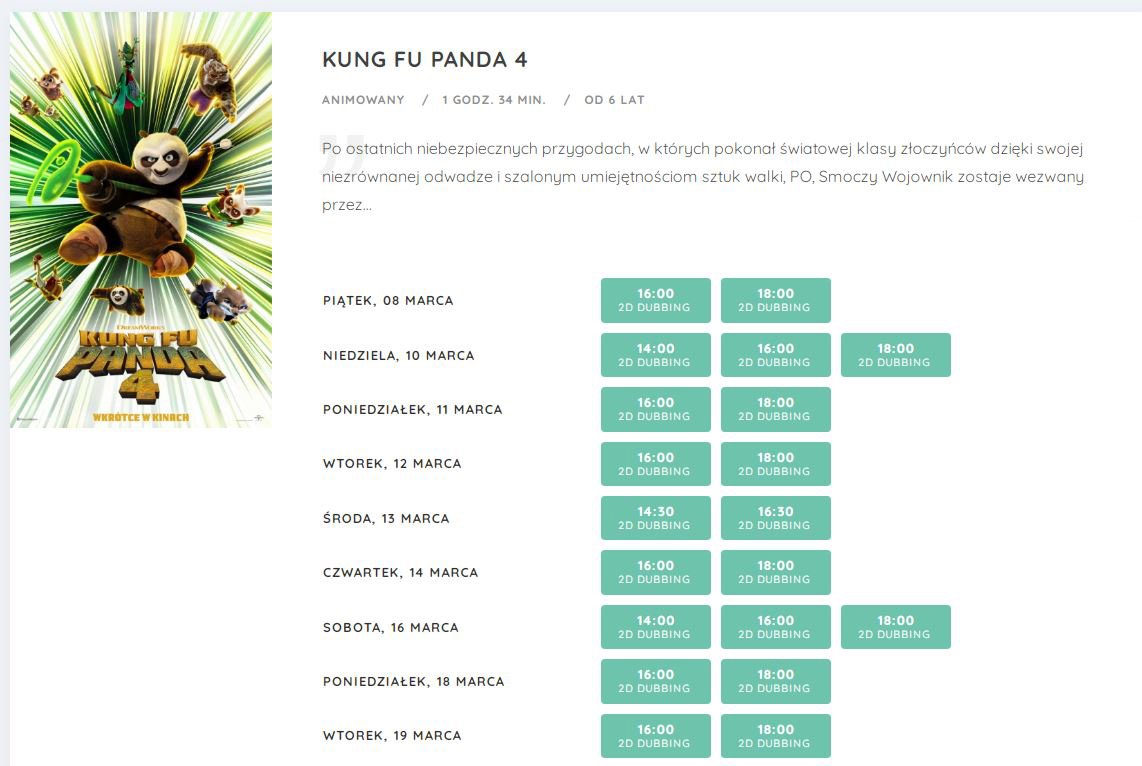The image size is (1142, 766).
Task: Choose Sunday 10 March 14:00 screening
Action: pyautogui.click(x=655, y=355)
